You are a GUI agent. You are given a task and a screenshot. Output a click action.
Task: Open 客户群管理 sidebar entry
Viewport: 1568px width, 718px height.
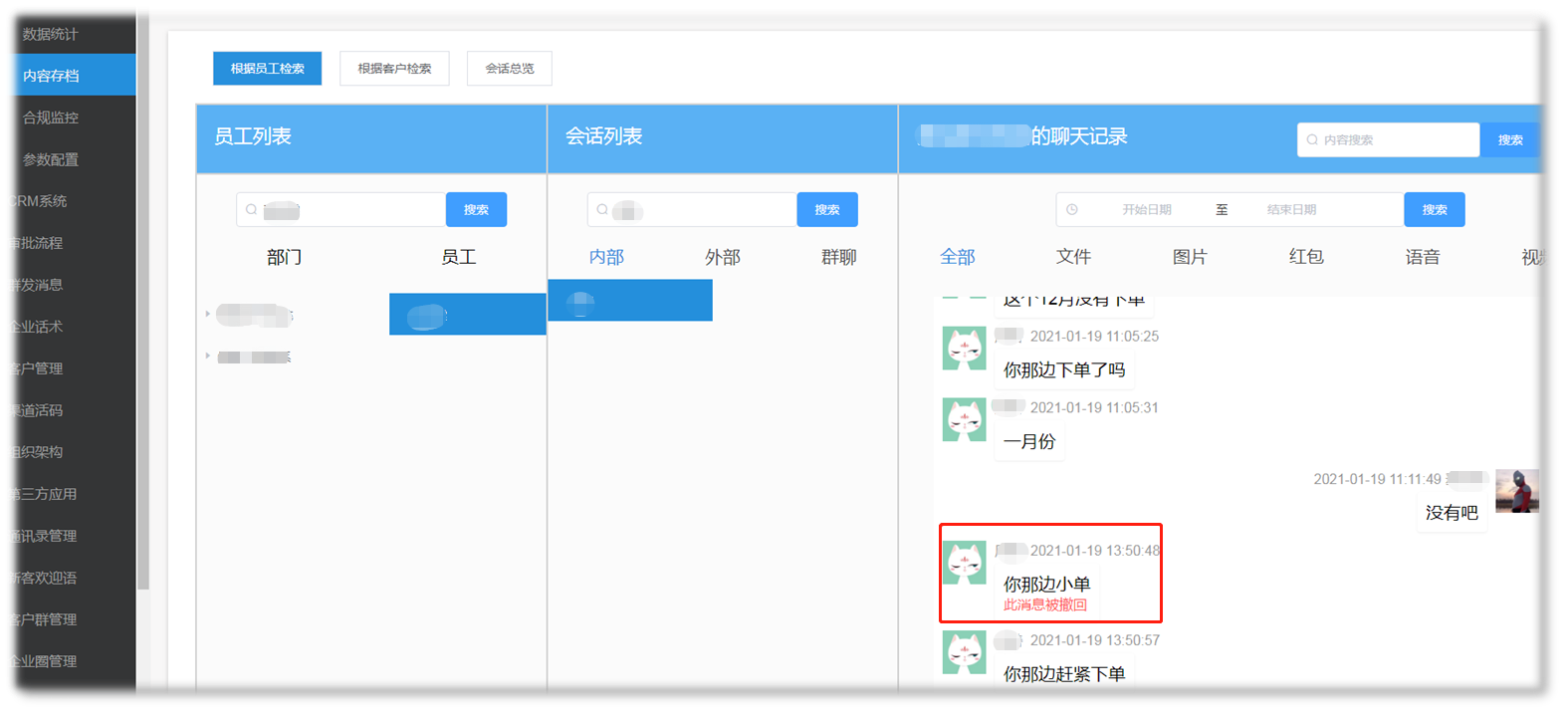pyautogui.click(x=43, y=619)
